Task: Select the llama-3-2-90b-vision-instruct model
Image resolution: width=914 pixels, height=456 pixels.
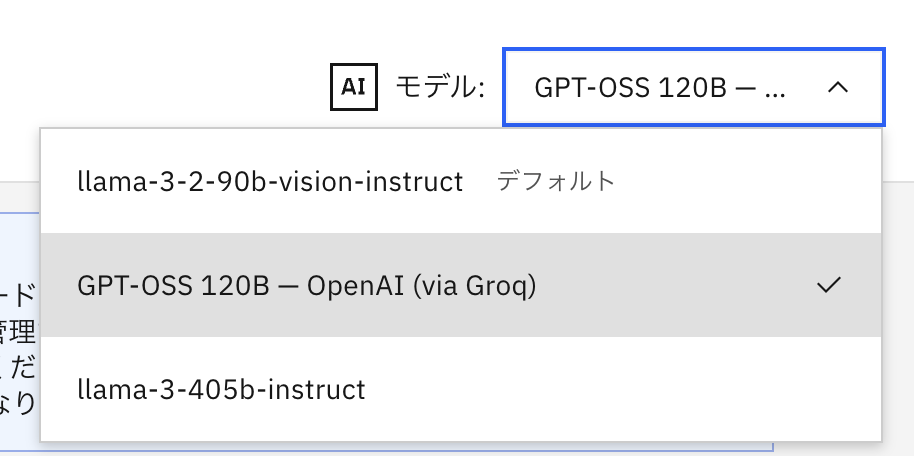Action: [x=270, y=182]
